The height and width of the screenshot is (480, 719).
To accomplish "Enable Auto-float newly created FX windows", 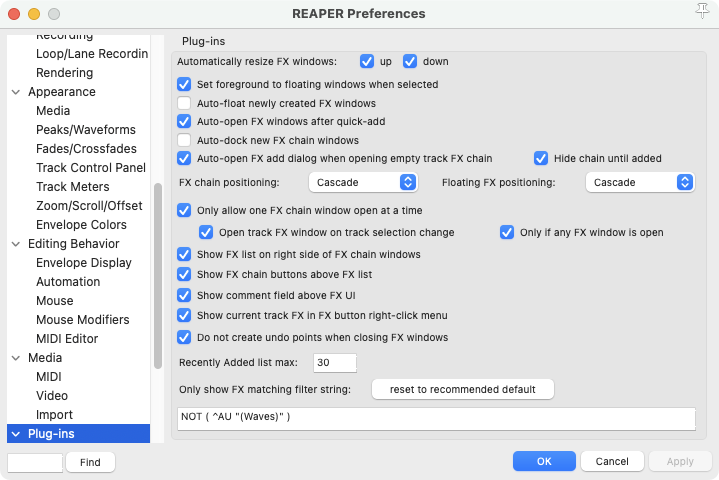I will [184, 103].
